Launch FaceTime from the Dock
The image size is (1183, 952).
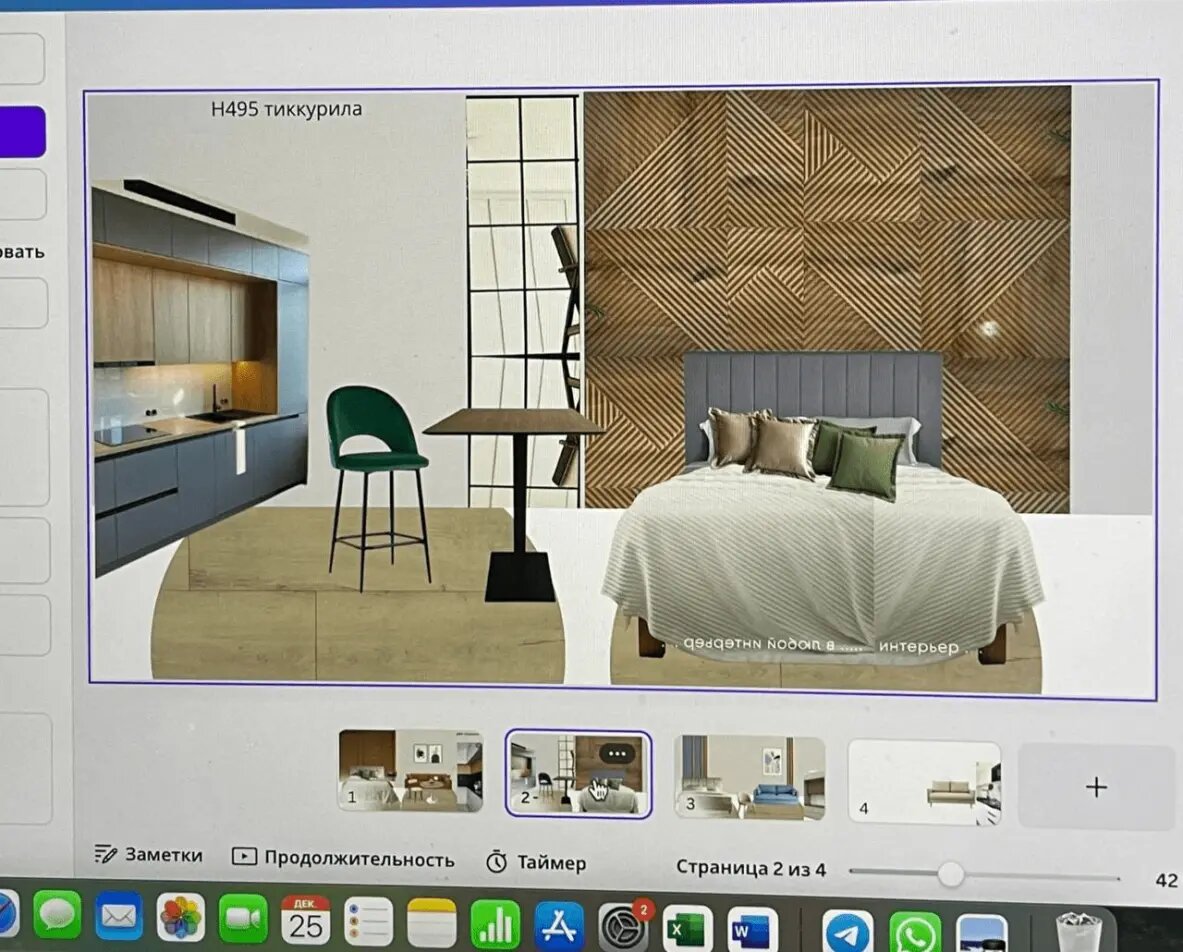pyautogui.click(x=243, y=918)
